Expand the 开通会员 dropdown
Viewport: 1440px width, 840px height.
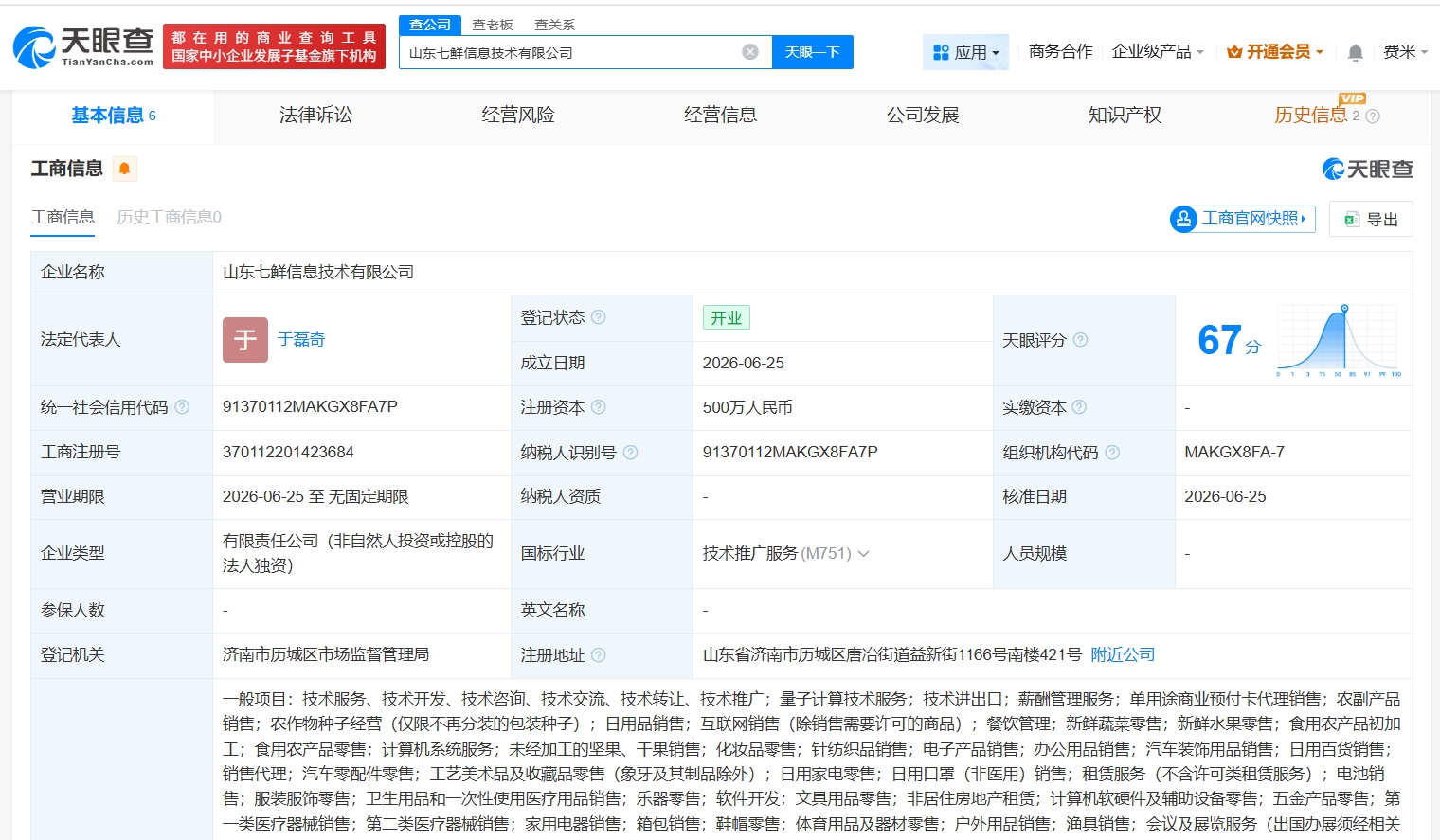click(x=1275, y=52)
